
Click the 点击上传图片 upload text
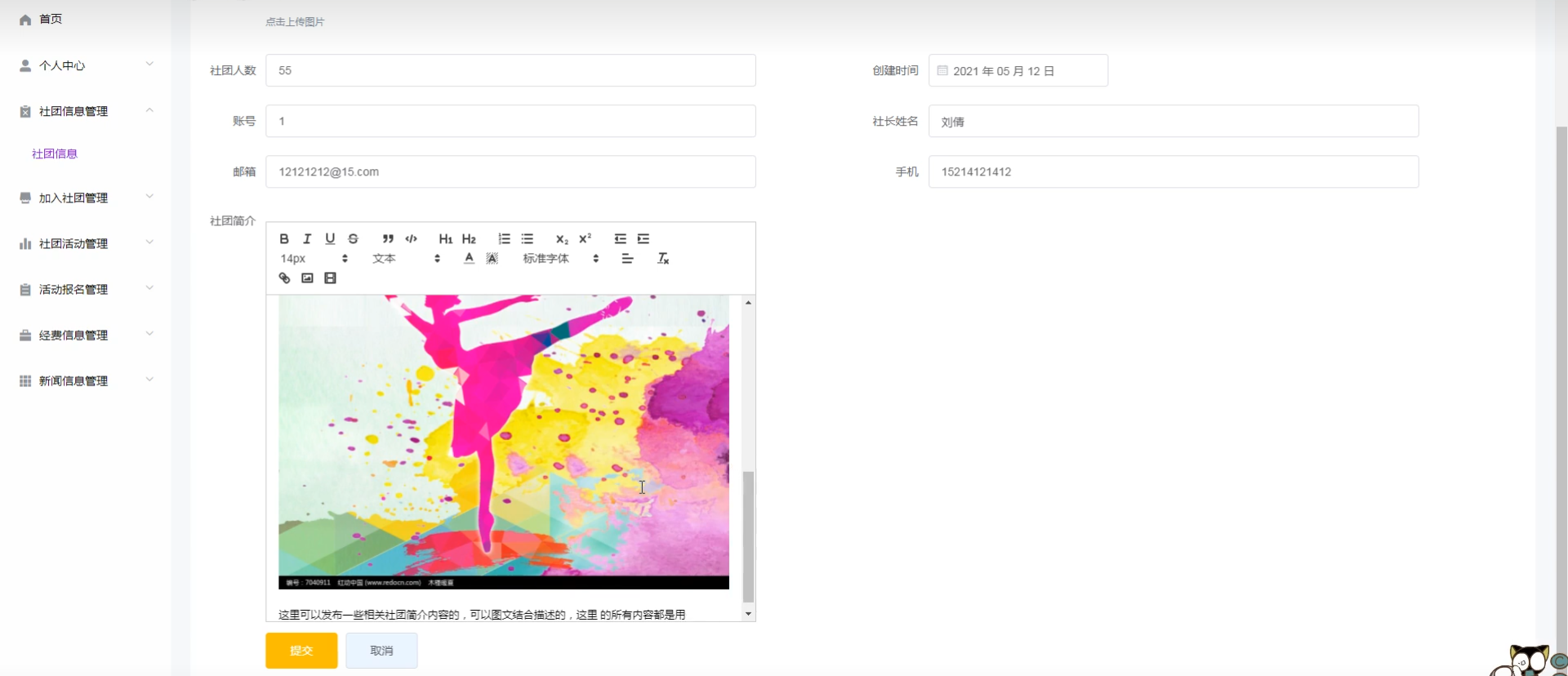click(295, 22)
